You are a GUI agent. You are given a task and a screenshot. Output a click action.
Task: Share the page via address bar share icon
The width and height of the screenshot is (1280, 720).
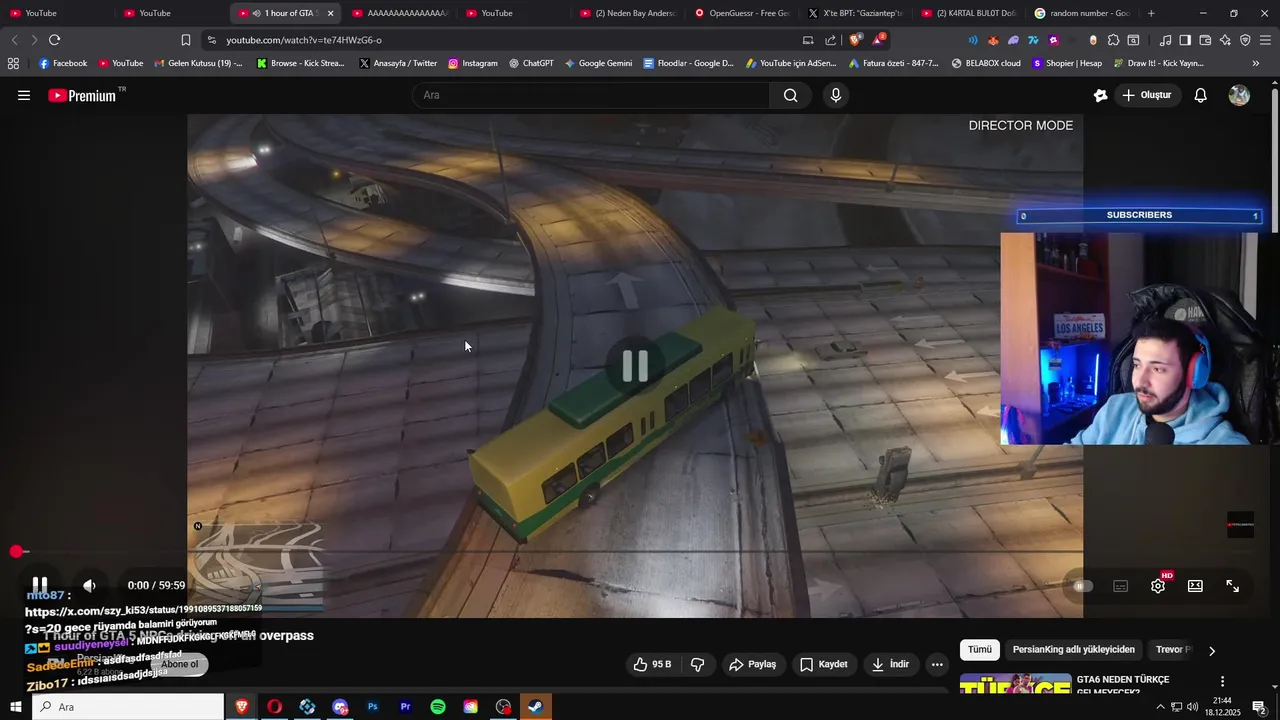(x=831, y=40)
